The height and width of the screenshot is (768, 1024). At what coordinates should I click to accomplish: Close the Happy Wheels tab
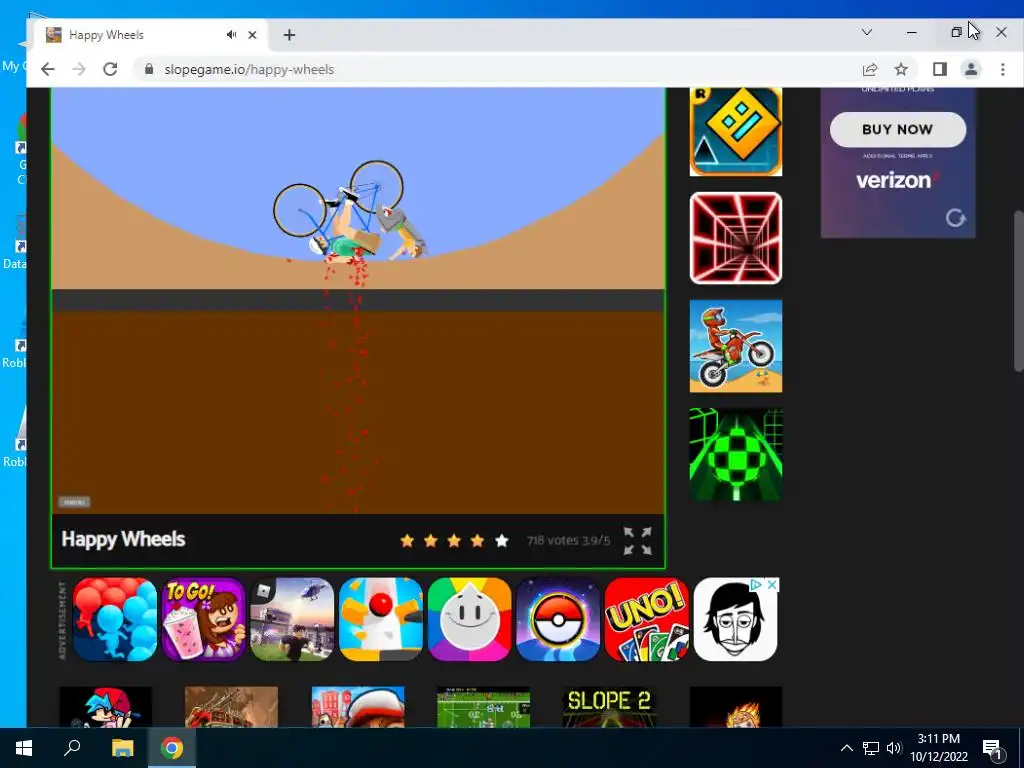click(x=252, y=35)
